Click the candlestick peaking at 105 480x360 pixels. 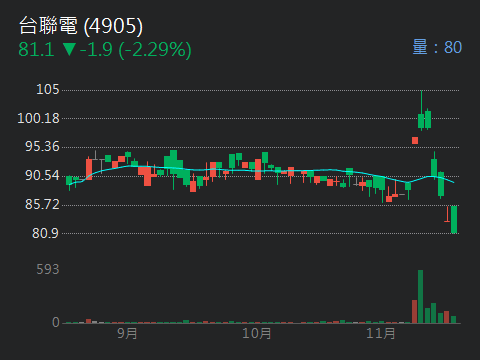point(421,111)
